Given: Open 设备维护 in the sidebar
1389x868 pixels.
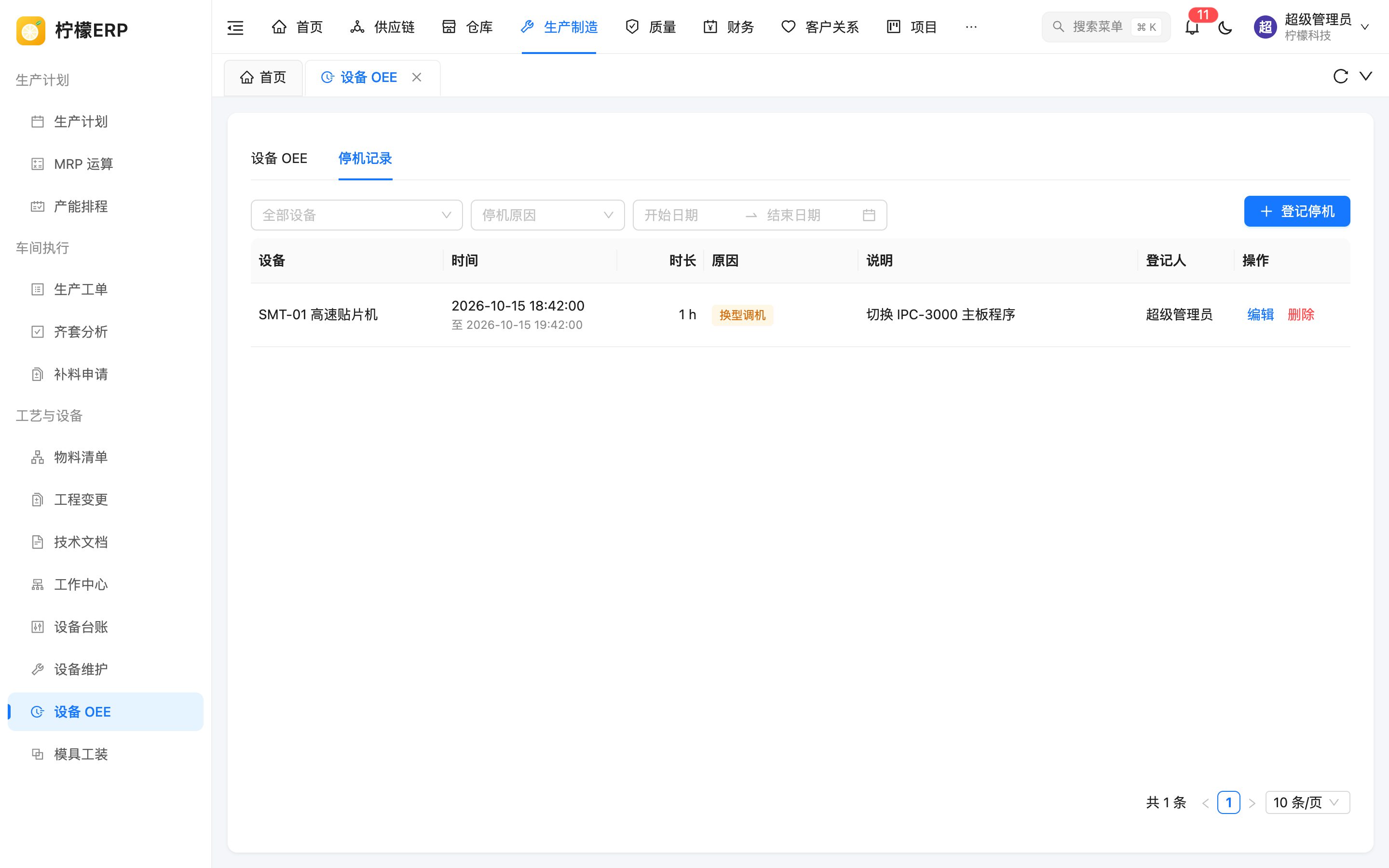Looking at the screenshot, I should (x=106, y=669).
